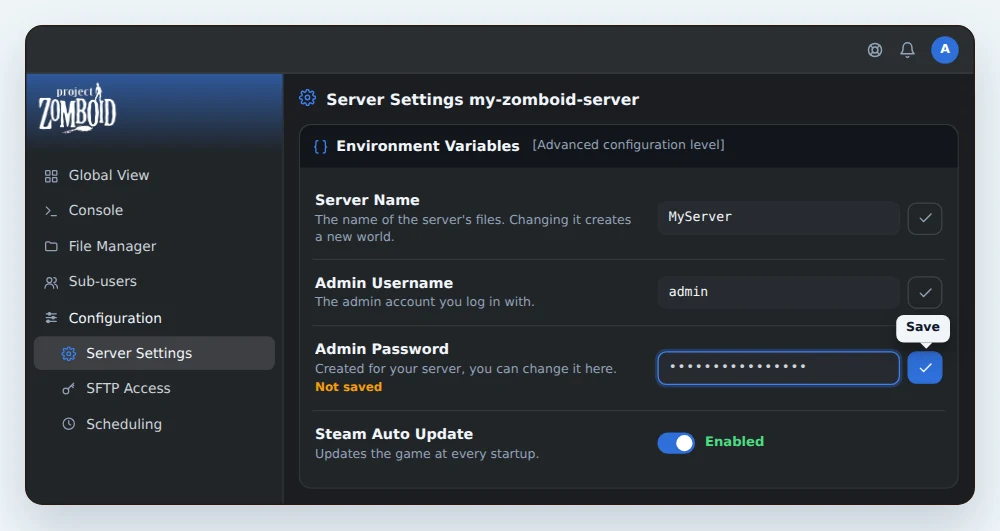This screenshot has width=1000, height=531.
Task: Click the File Manager folder icon
Action: coord(51,246)
